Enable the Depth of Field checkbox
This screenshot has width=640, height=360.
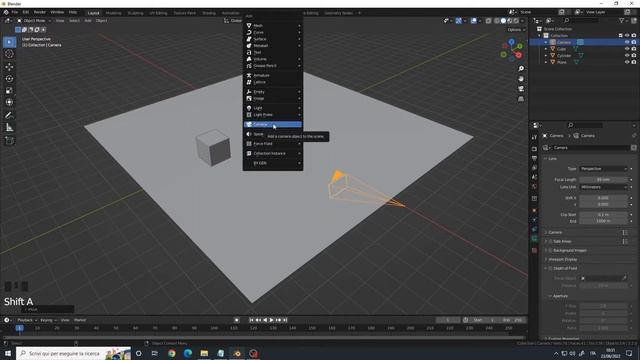click(x=550, y=268)
